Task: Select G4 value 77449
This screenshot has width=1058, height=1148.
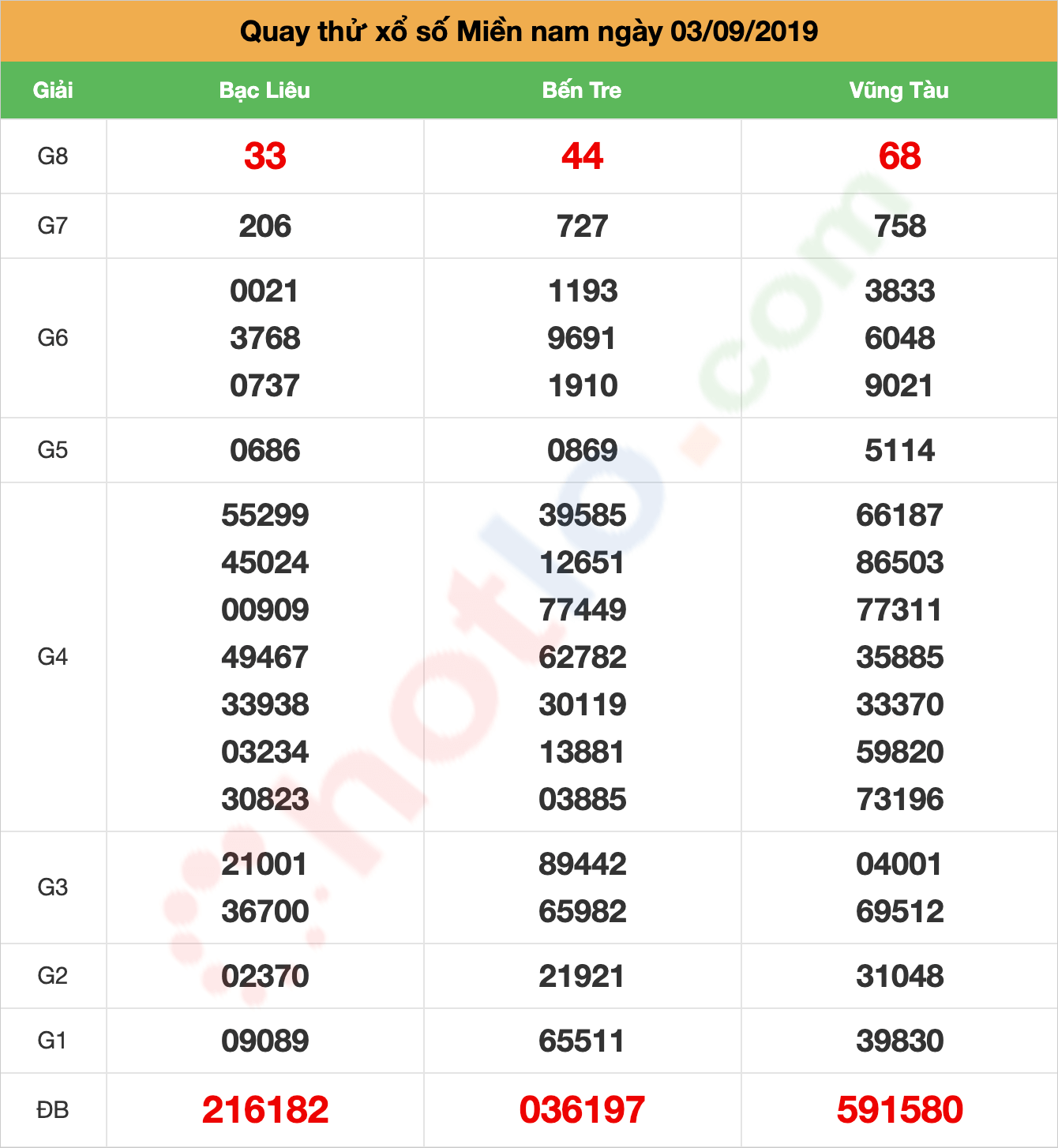Action: pos(583,610)
